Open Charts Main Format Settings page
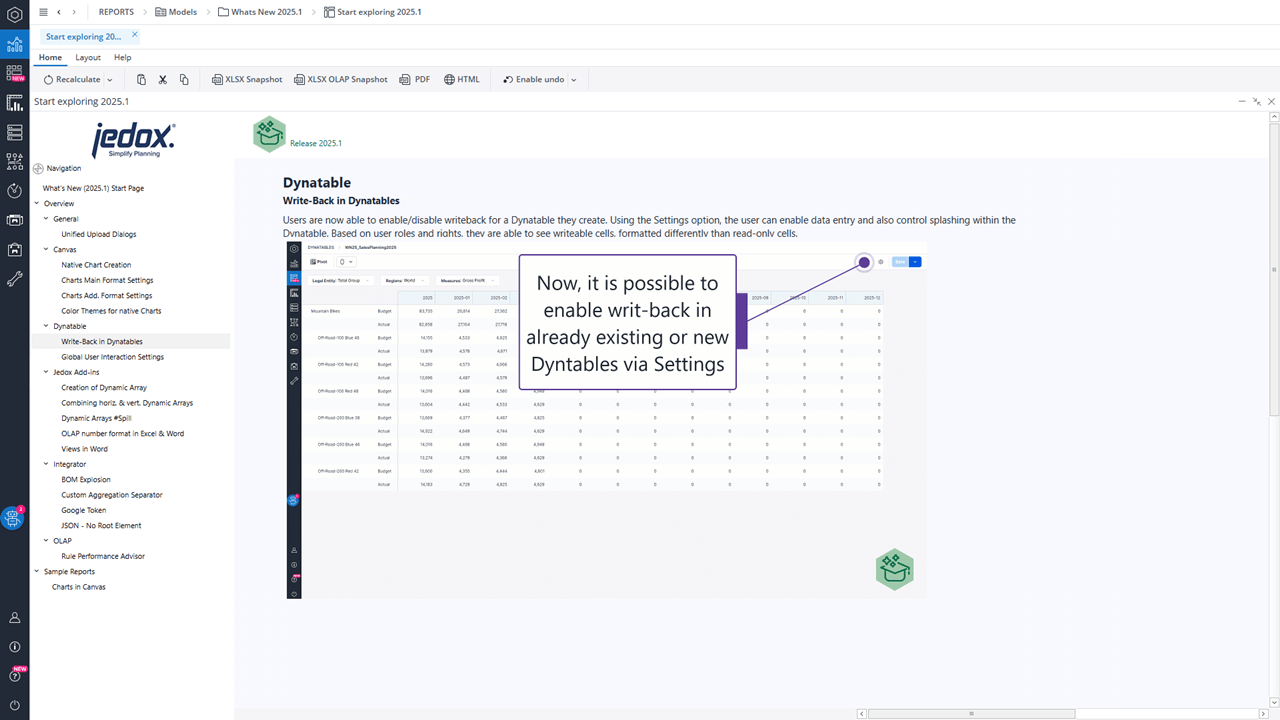1280x720 pixels. coord(107,280)
